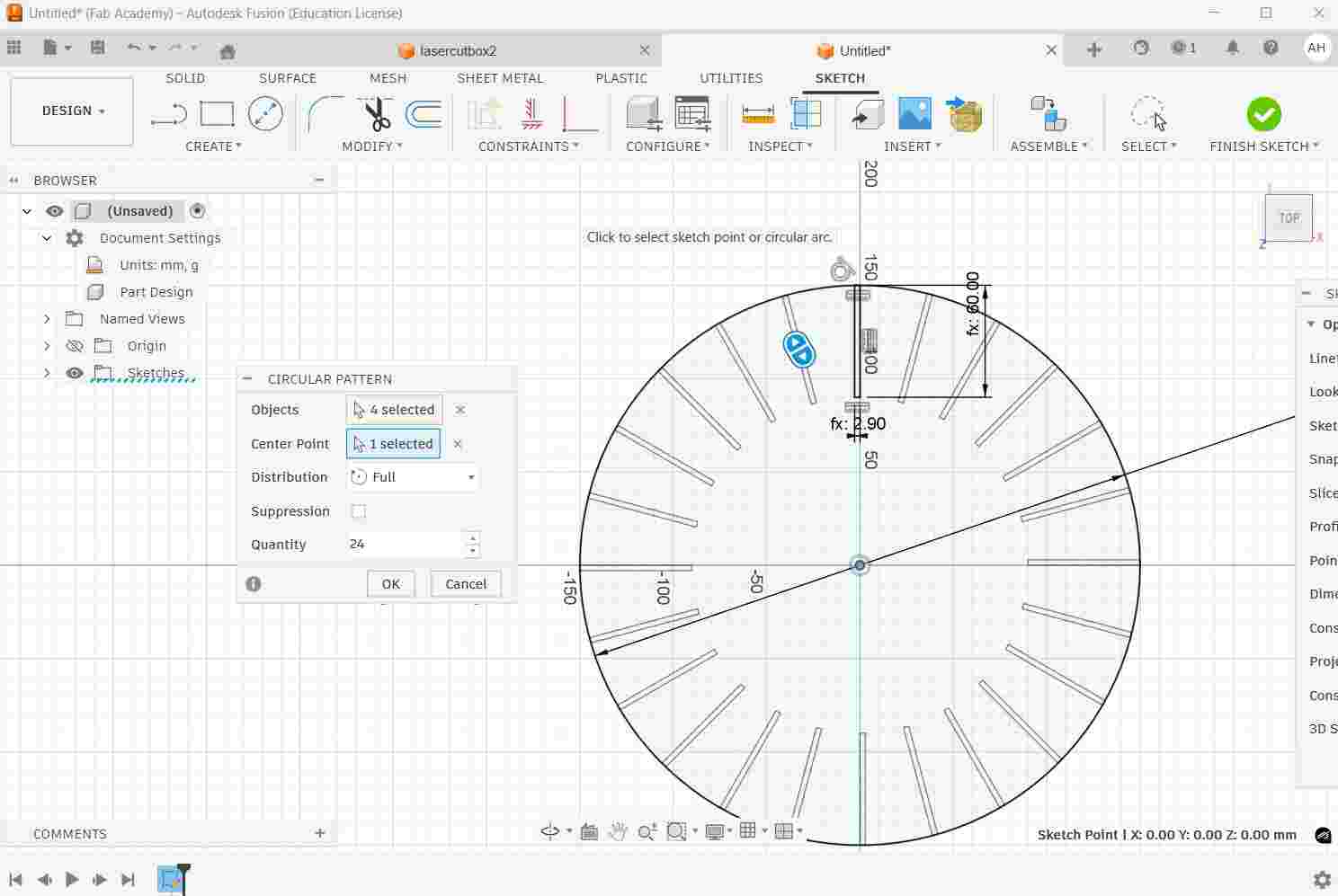Open the DESIGN workspace dropdown
The height and width of the screenshot is (896, 1338).
pos(72,111)
